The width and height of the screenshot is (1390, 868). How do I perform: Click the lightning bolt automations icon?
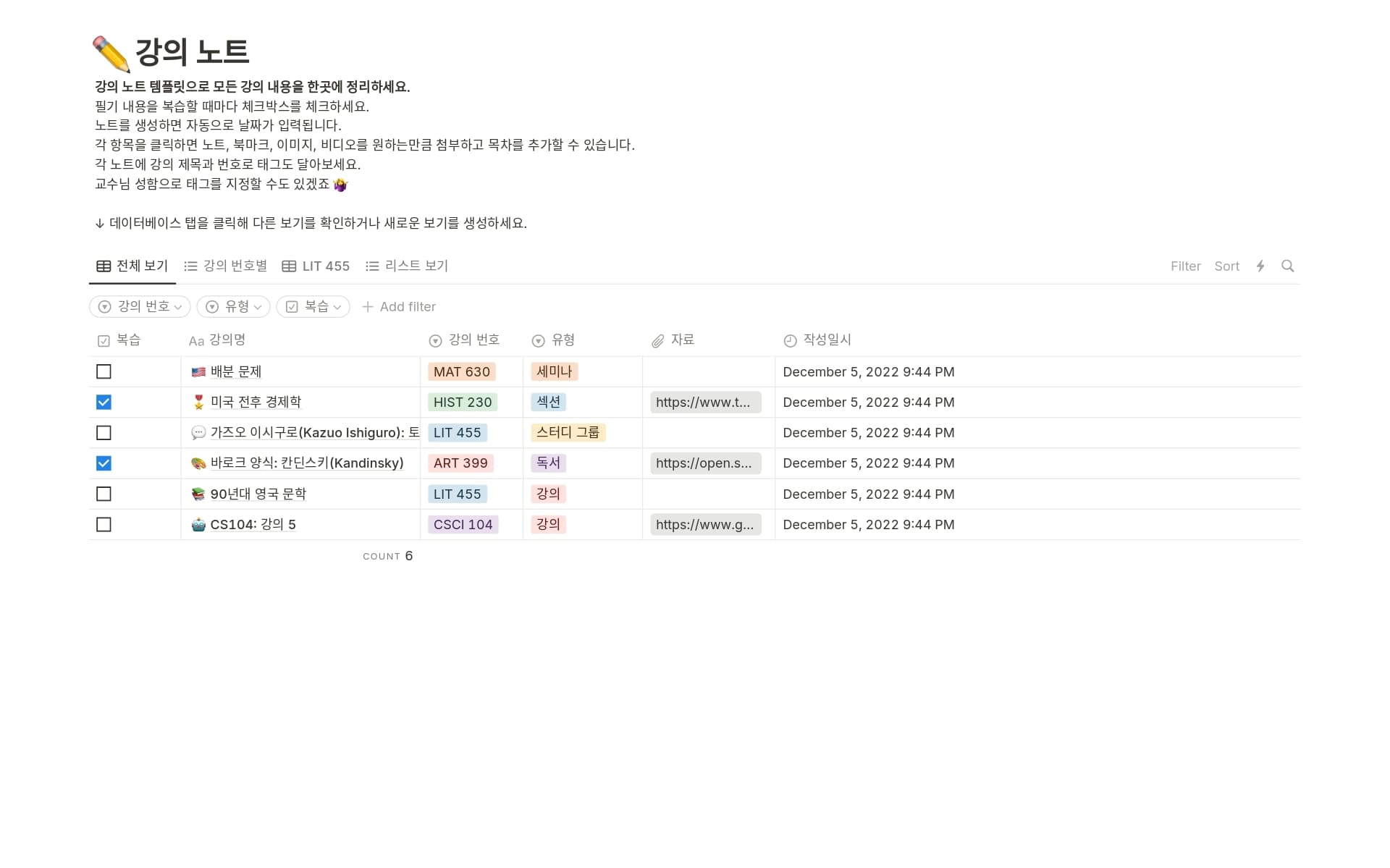coord(1260,266)
